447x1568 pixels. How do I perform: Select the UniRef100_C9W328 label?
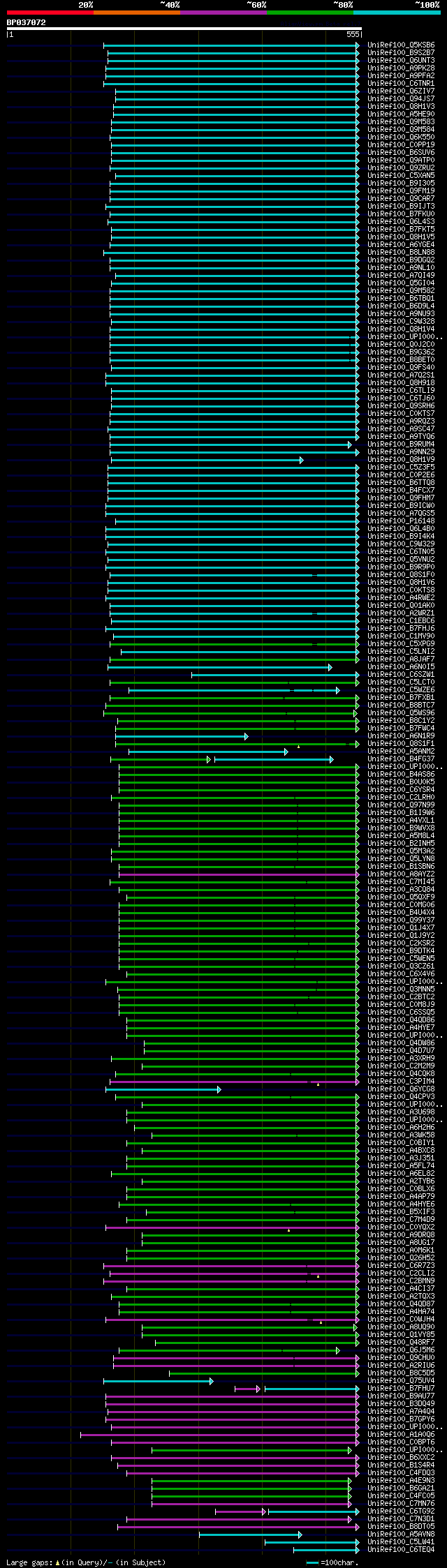(x=401, y=322)
